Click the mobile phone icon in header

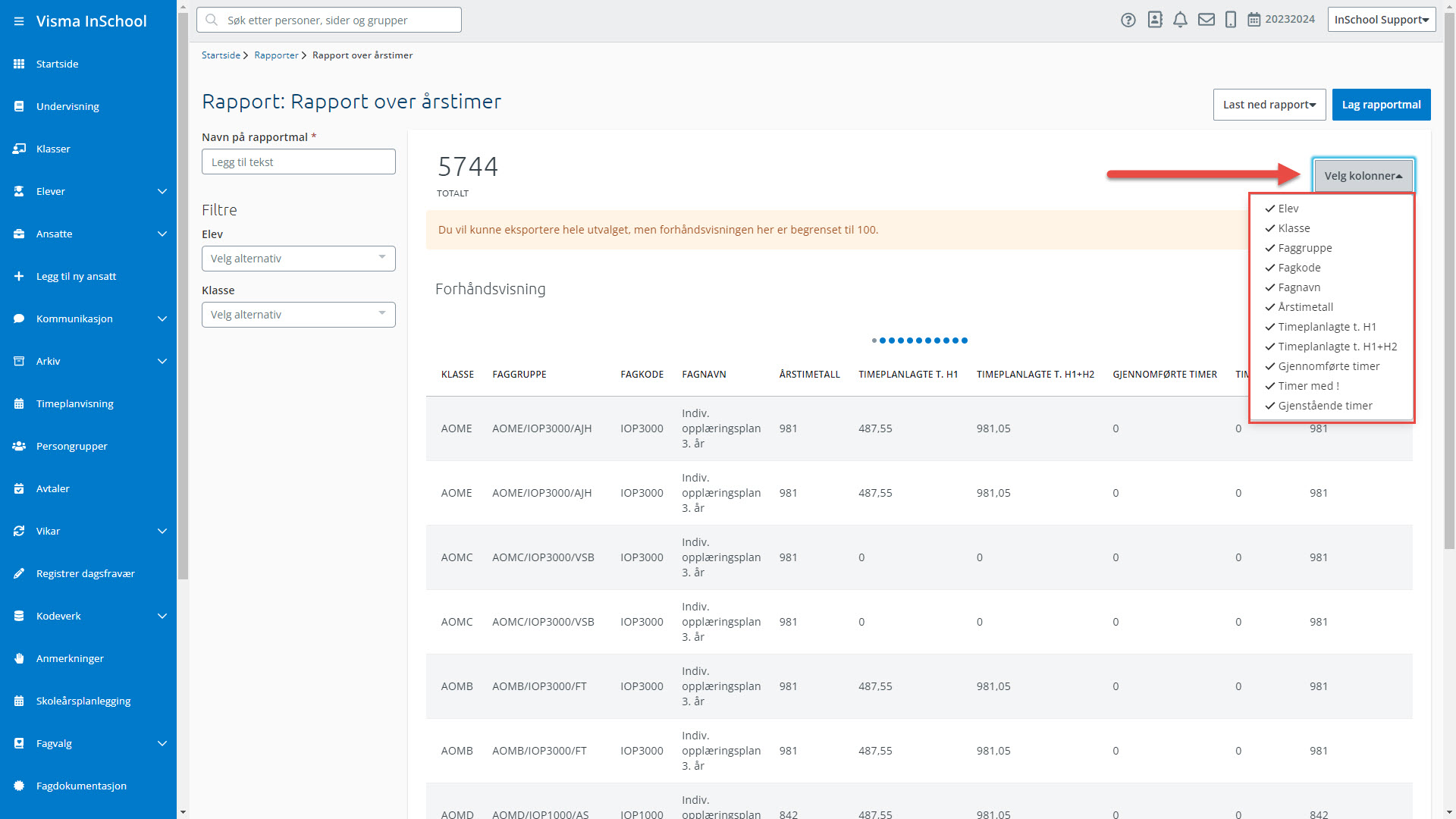(x=1231, y=20)
